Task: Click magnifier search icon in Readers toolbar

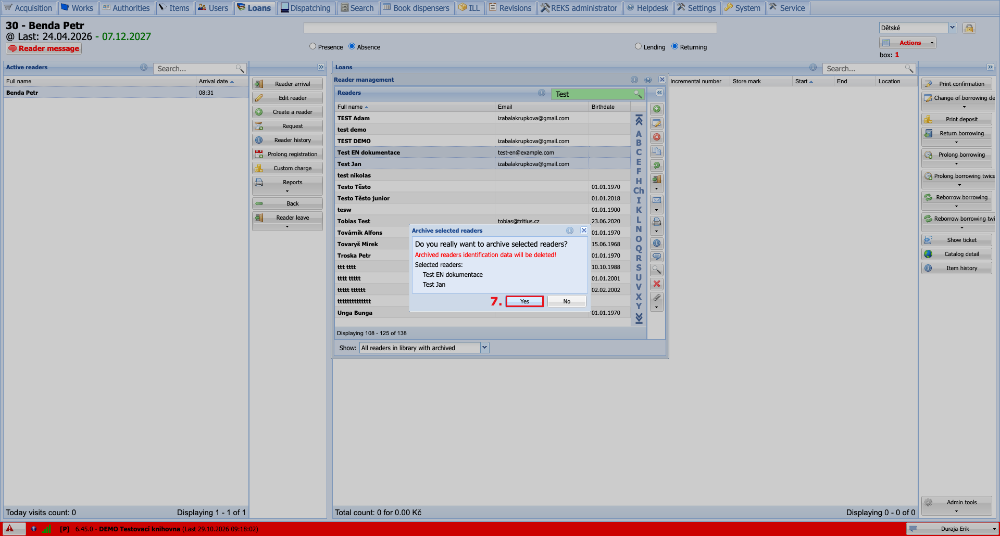Action: pos(656,270)
